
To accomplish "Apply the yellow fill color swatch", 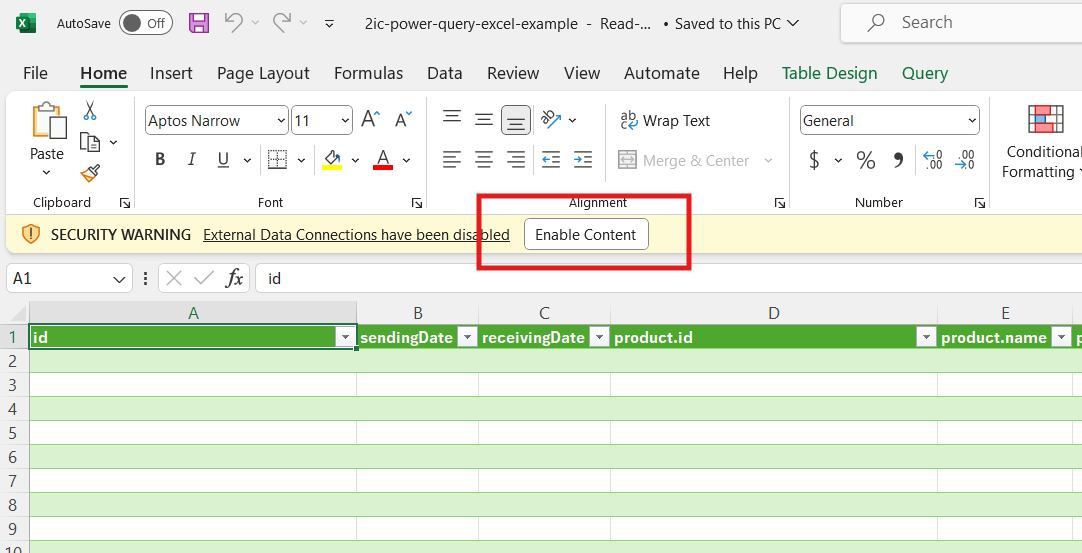I will click(x=332, y=160).
